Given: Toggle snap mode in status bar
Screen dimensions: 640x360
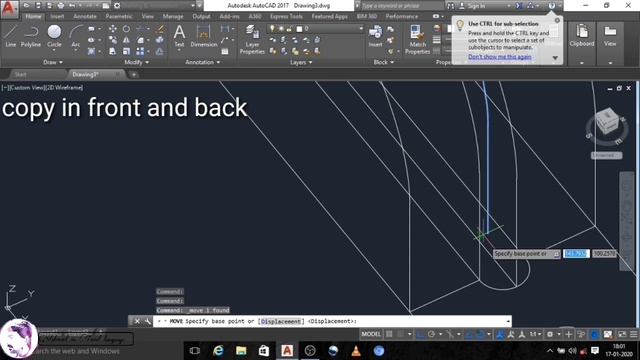Looking at the screenshot, I should point(400,334).
